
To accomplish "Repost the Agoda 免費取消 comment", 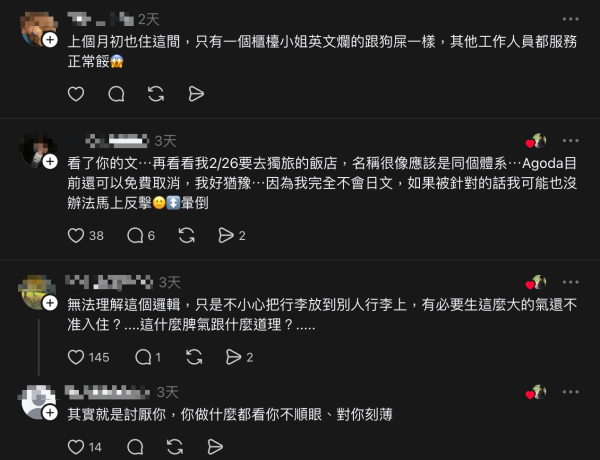I will pos(187,235).
